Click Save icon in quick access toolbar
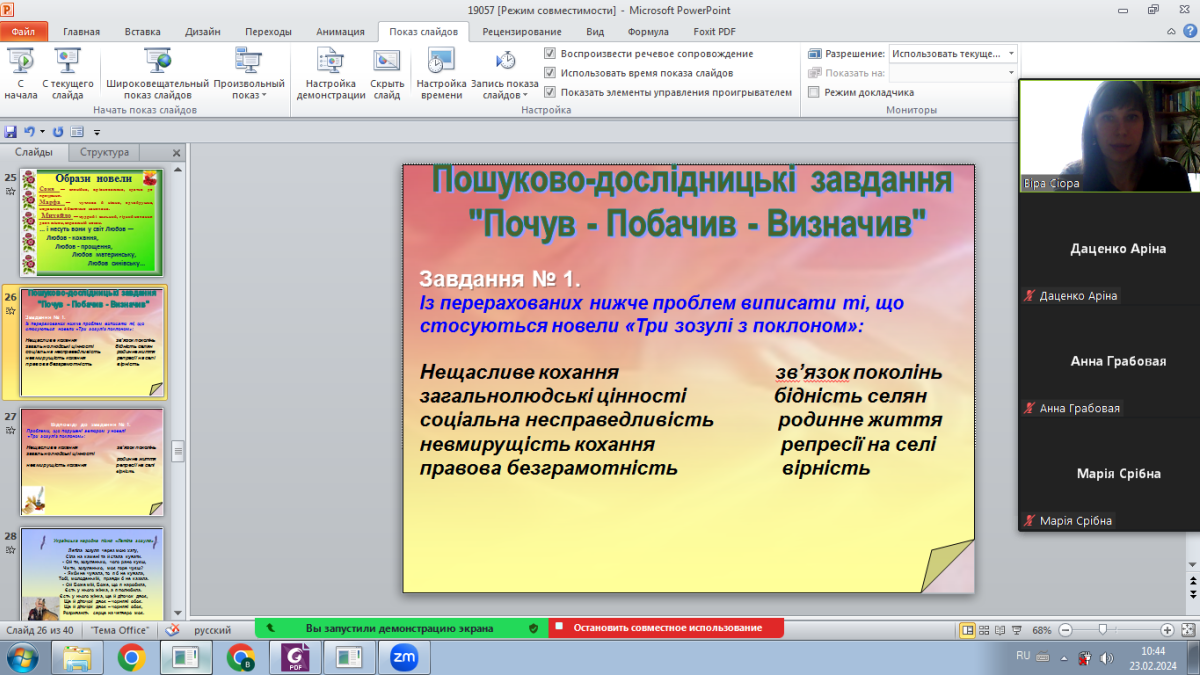 tap(11, 131)
